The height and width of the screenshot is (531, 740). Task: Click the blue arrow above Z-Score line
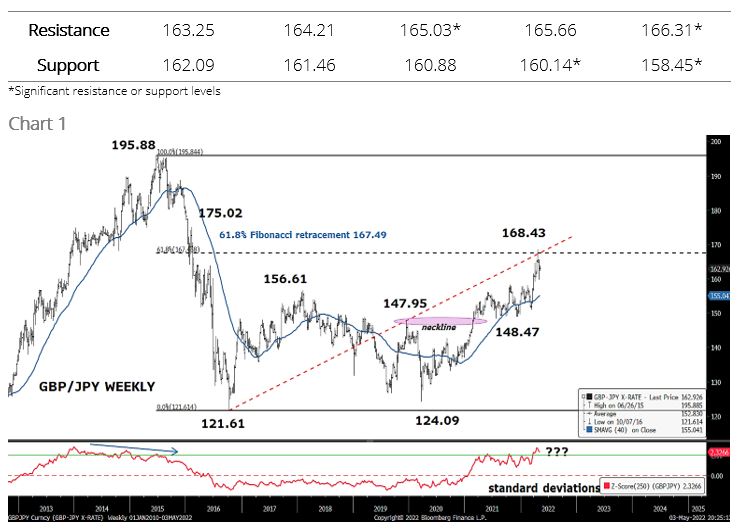[133, 451]
